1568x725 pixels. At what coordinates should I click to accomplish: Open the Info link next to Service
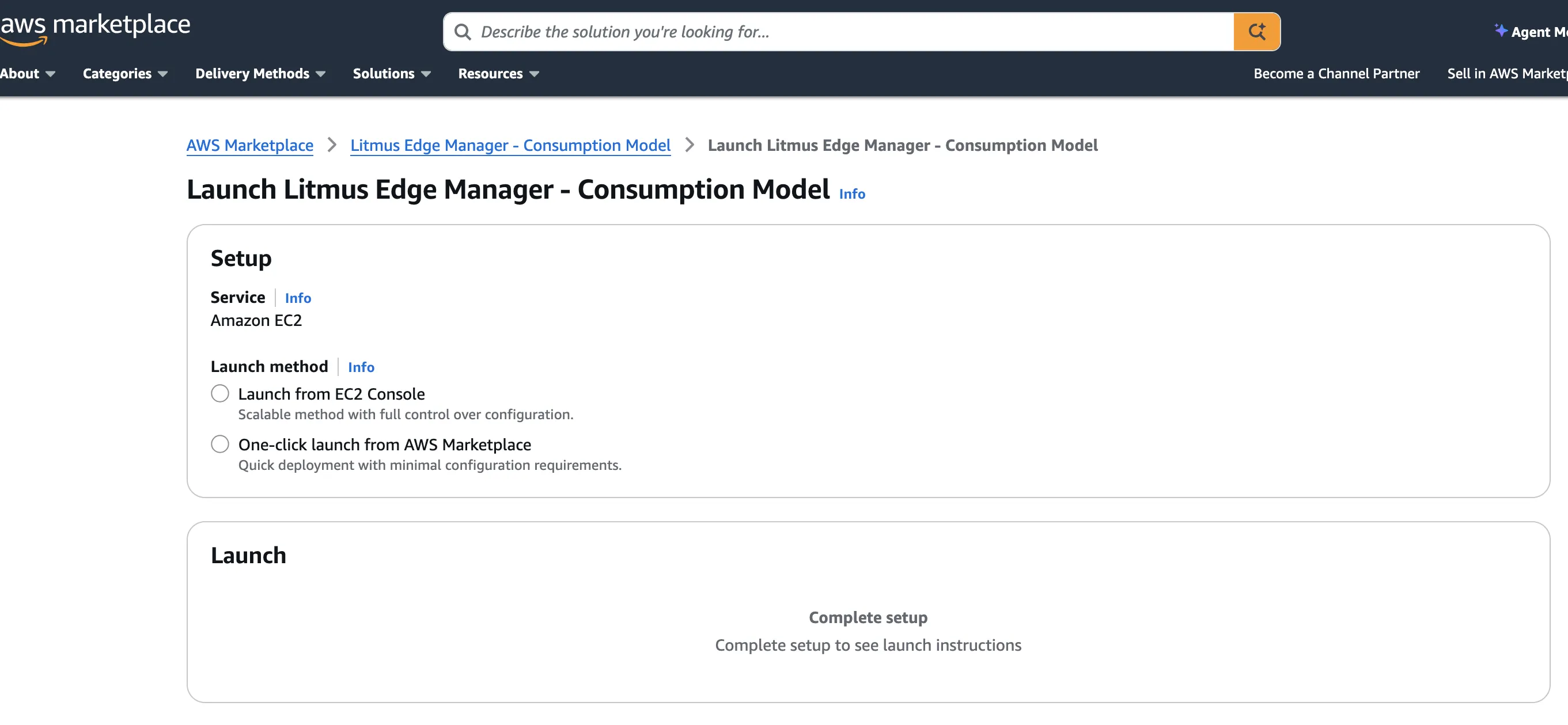[x=298, y=298]
